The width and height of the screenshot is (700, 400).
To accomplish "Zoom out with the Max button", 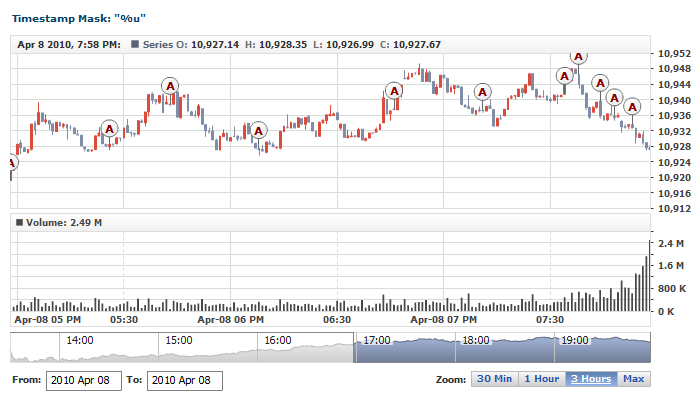I will [633, 379].
